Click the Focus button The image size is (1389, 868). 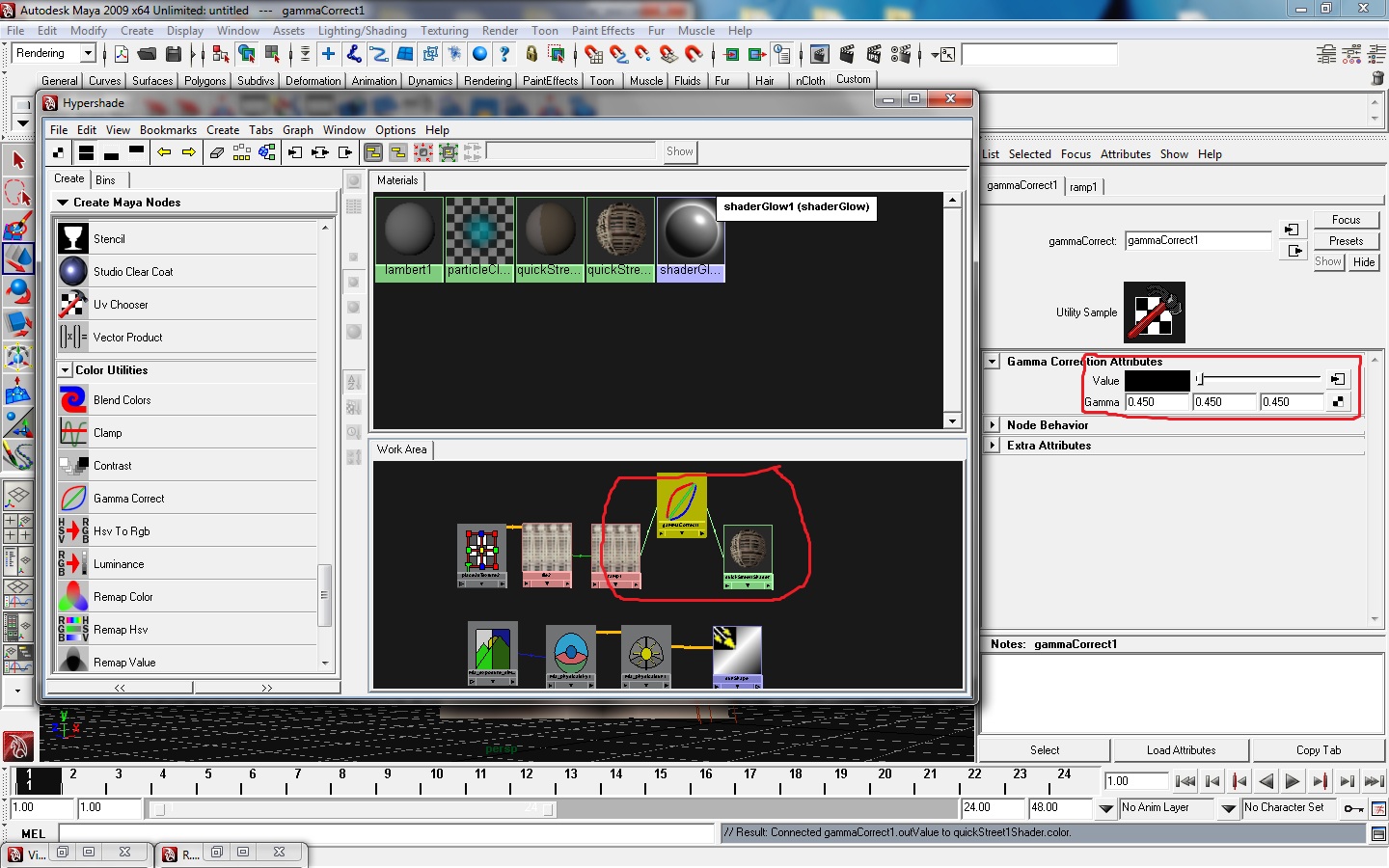(1346, 220)
